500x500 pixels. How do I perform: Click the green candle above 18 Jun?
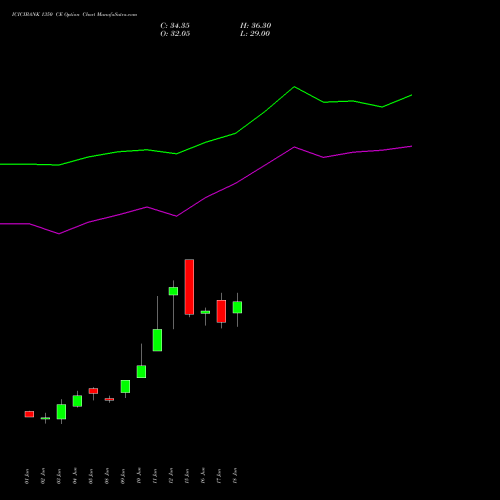237,307
